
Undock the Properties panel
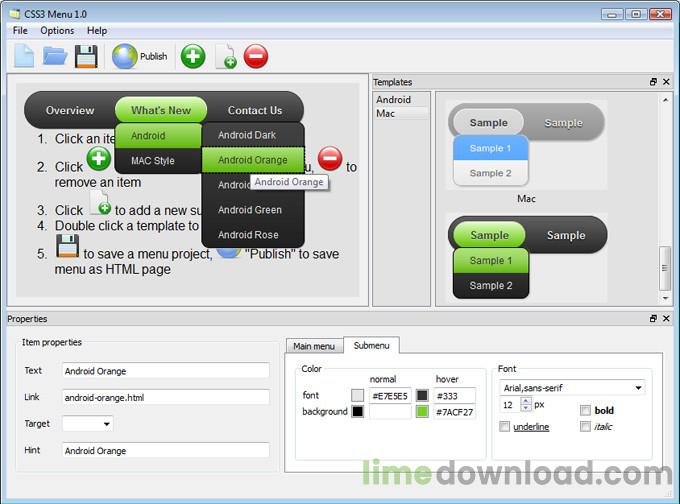654,318
